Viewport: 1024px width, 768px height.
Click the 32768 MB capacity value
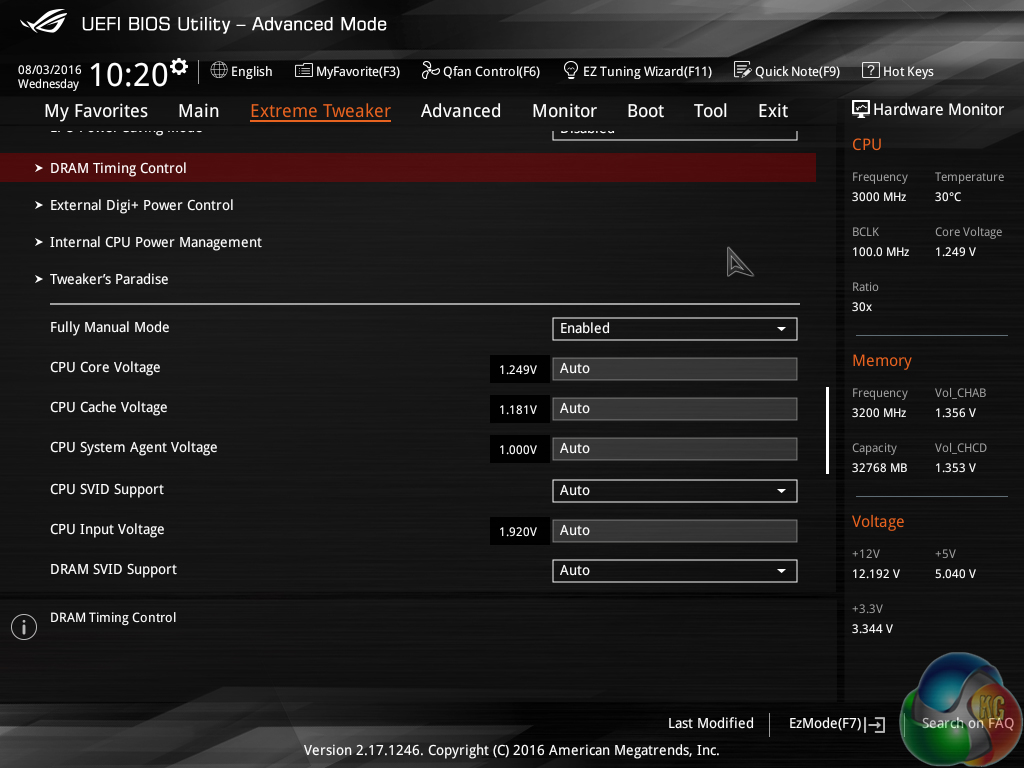point(879,468)
